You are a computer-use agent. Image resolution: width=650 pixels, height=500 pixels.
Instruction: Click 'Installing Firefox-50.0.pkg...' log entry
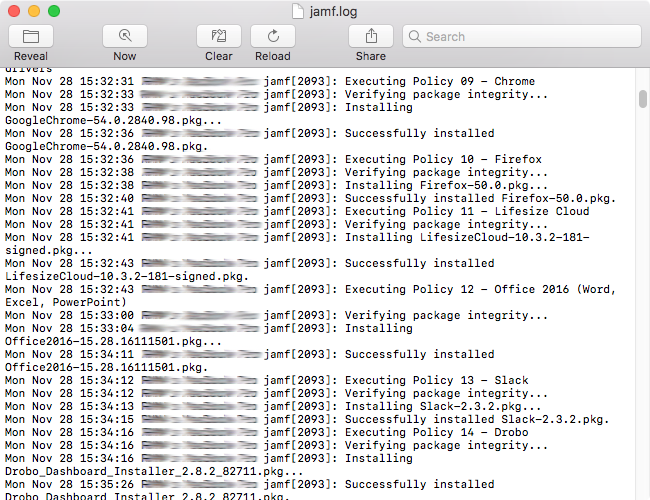[446, 185]
